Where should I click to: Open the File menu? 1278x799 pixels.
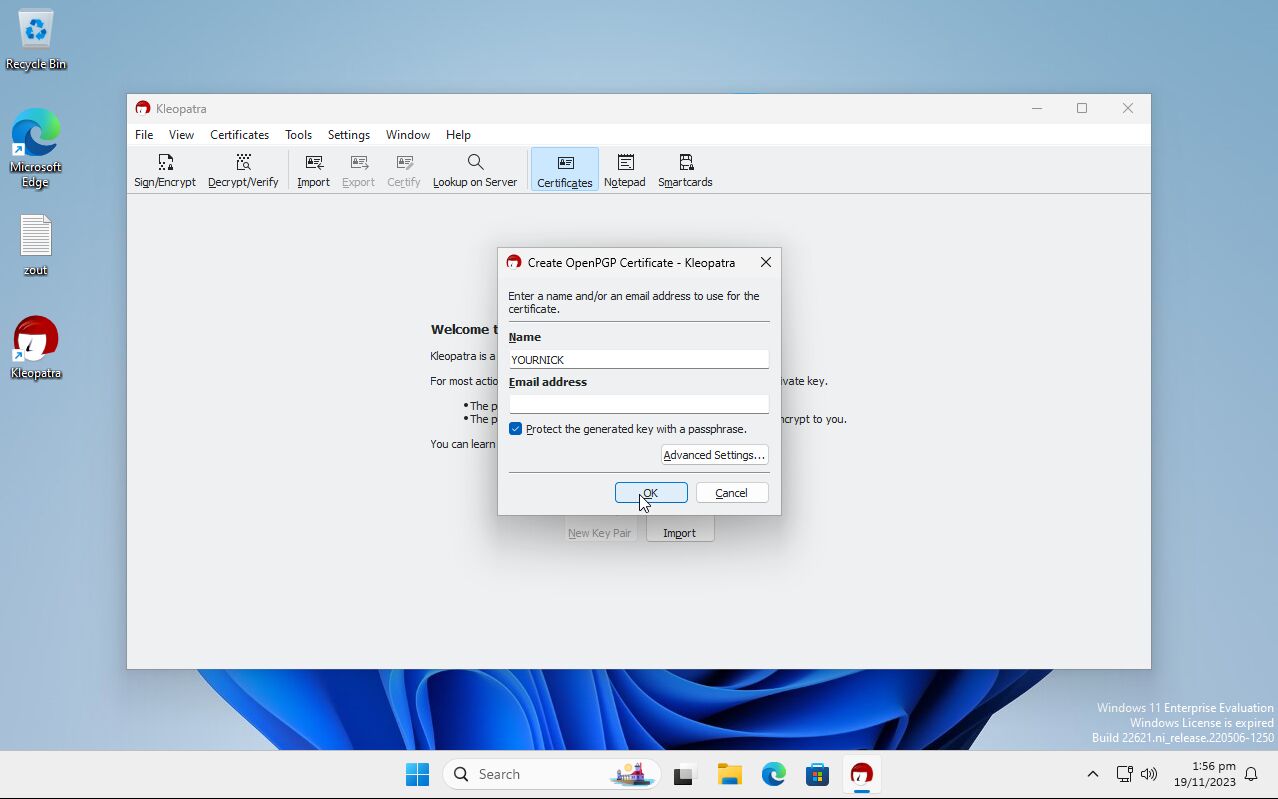coord(144,135)
